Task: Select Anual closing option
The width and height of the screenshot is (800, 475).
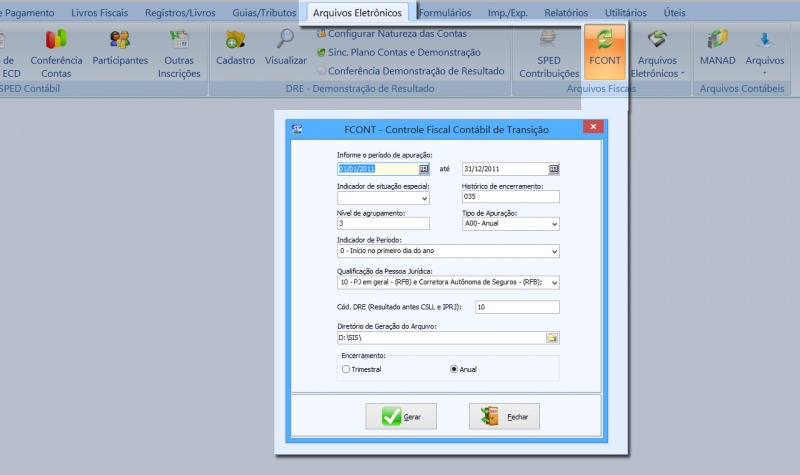Action: coord(454,369)
